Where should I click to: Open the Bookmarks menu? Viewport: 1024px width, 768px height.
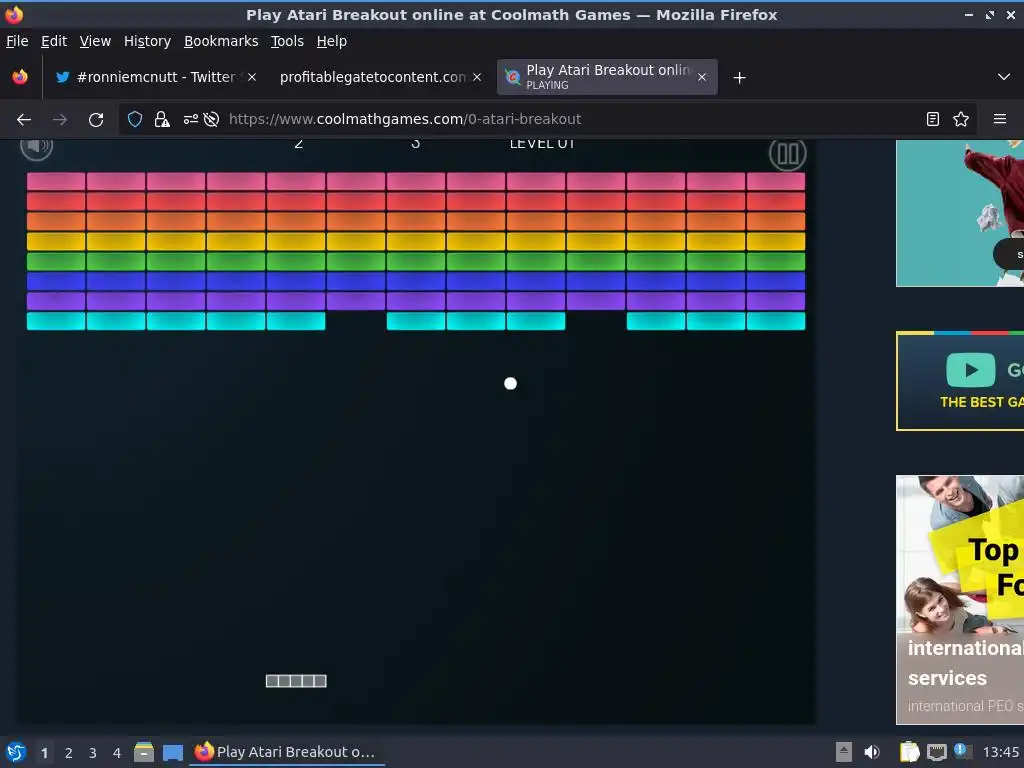tap(221, 41)
